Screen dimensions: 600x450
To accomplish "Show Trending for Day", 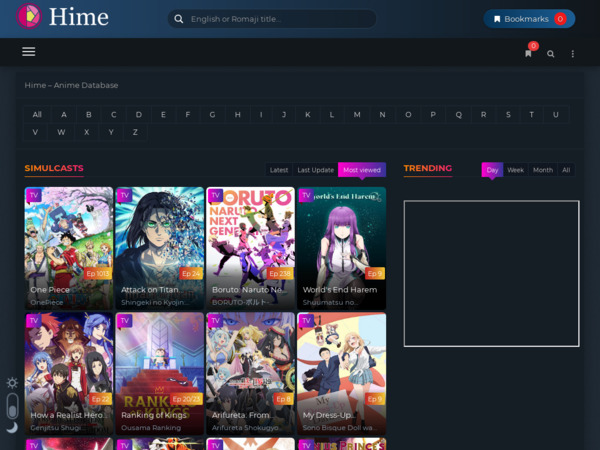I will pos(492,170).
